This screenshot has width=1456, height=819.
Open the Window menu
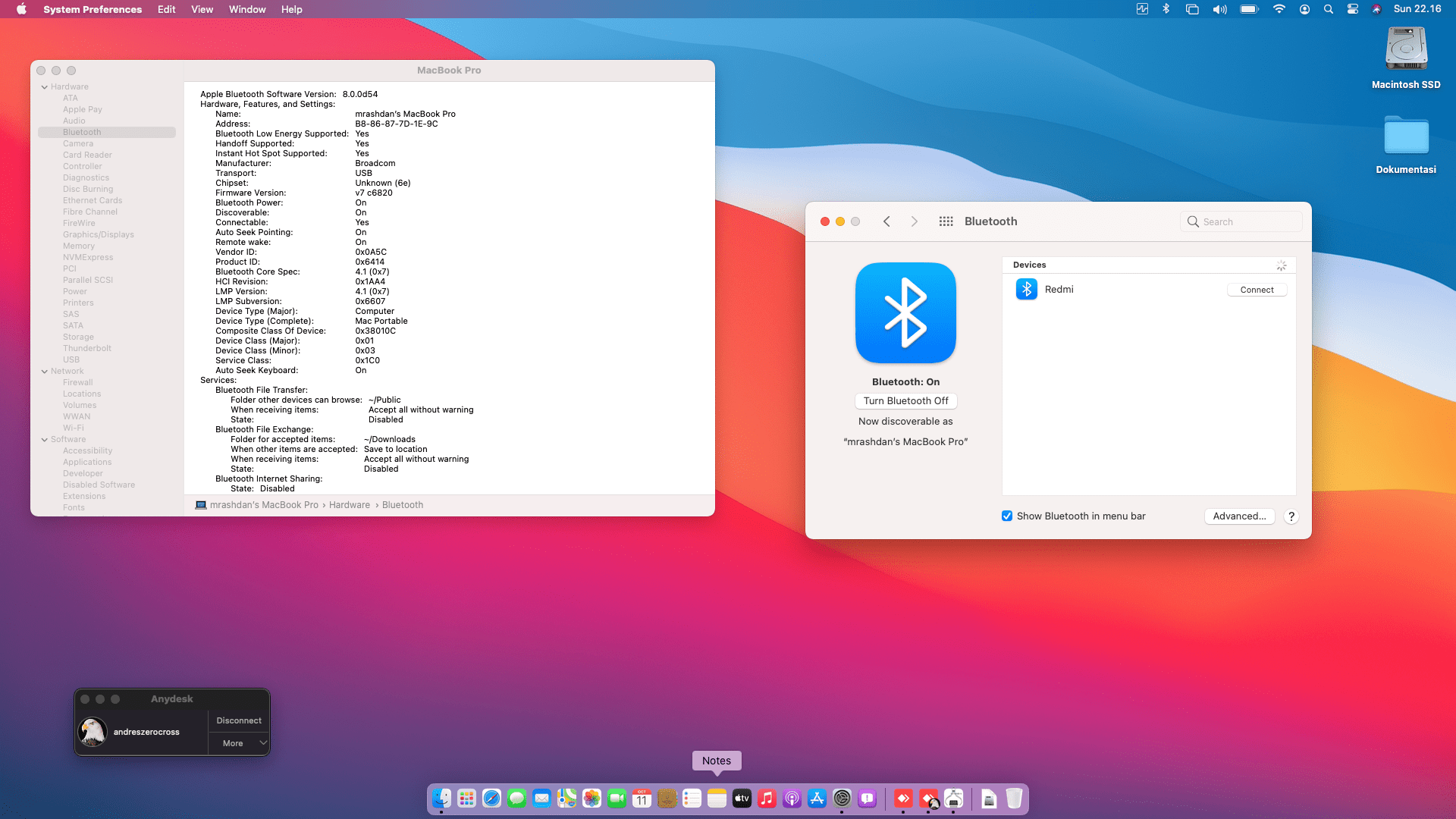point(247,9)
